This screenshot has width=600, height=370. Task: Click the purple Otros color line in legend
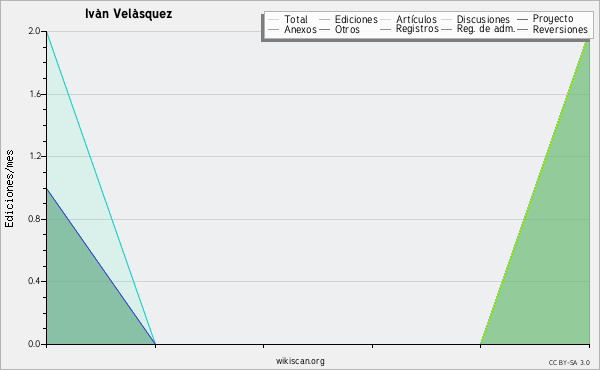click(x=324, y=30)
